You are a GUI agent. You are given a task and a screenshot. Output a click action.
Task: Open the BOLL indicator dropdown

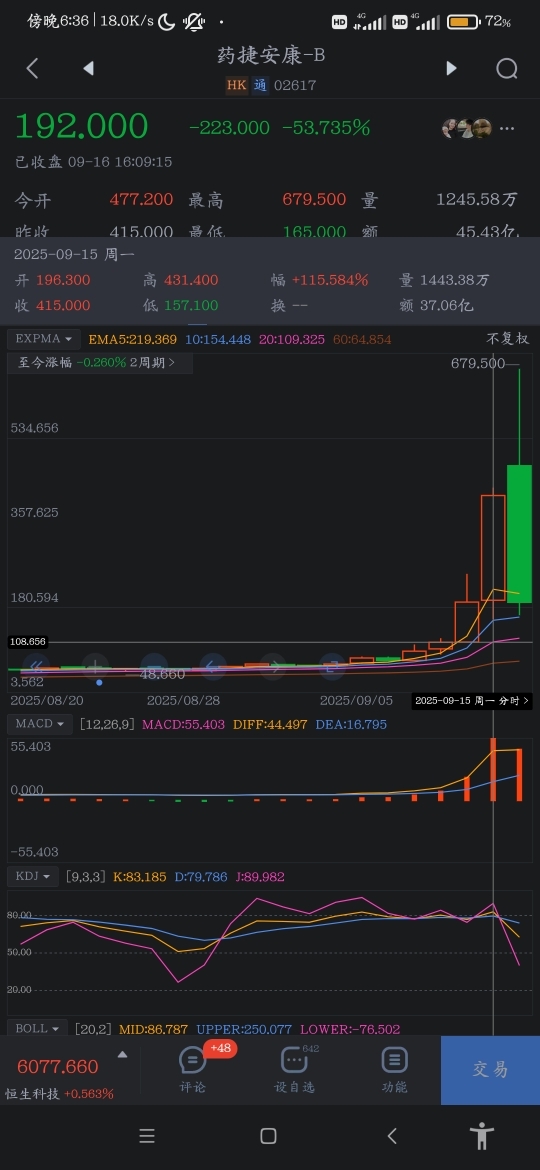click(x=37, y=1028)
